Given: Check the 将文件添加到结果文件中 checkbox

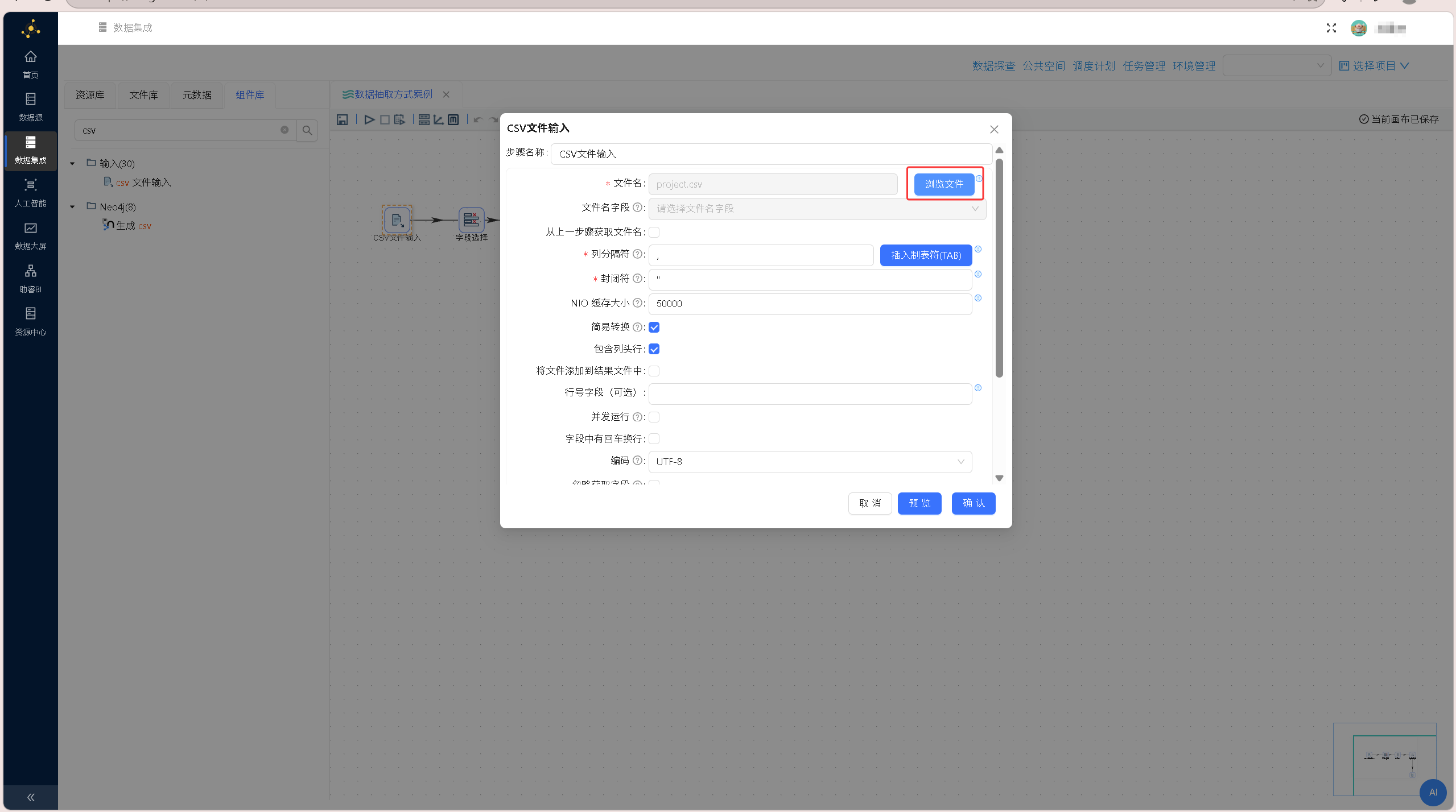Looking at the screenshot, I should [654, 371].
